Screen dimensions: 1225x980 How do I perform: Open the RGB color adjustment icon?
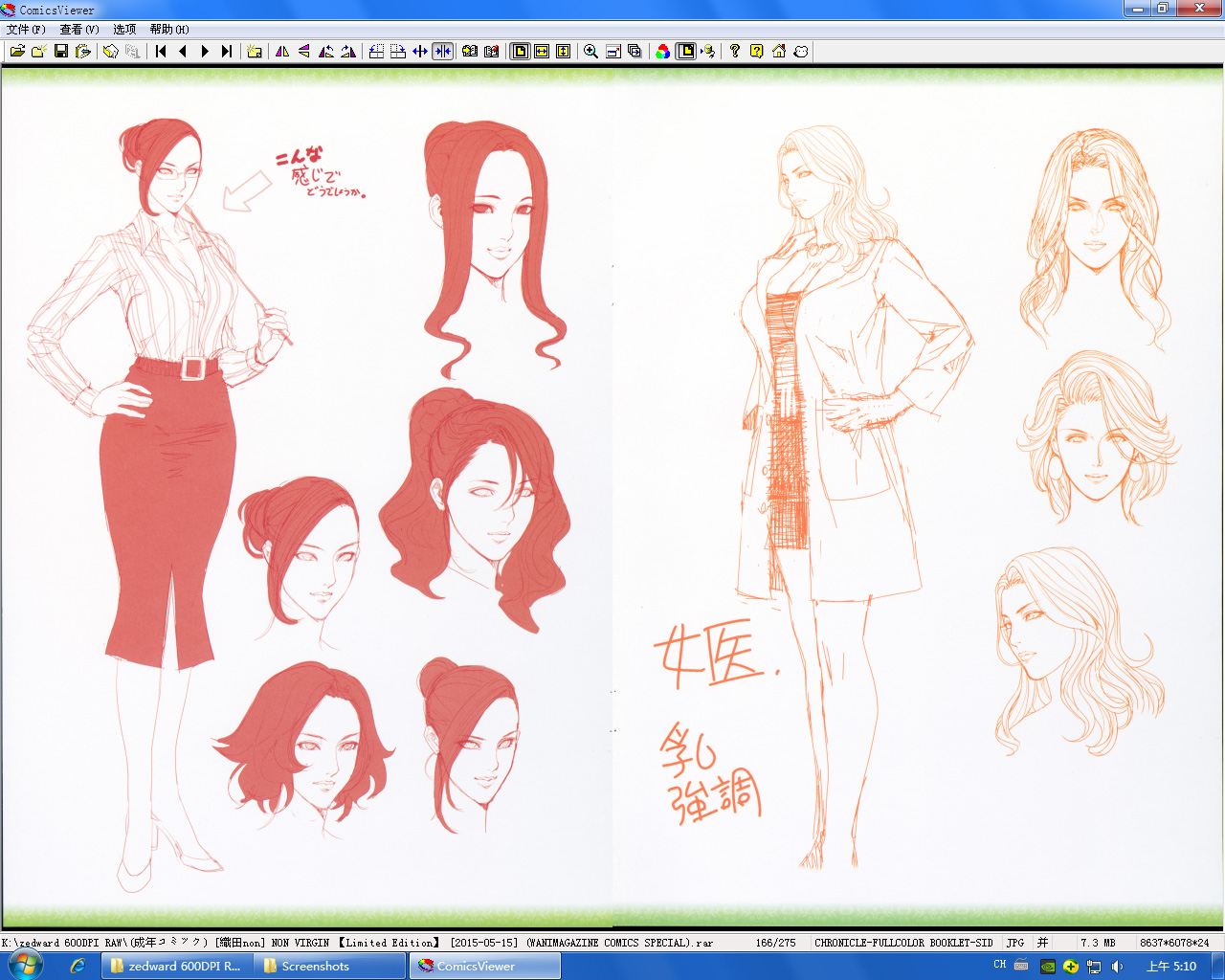point(662,52)
